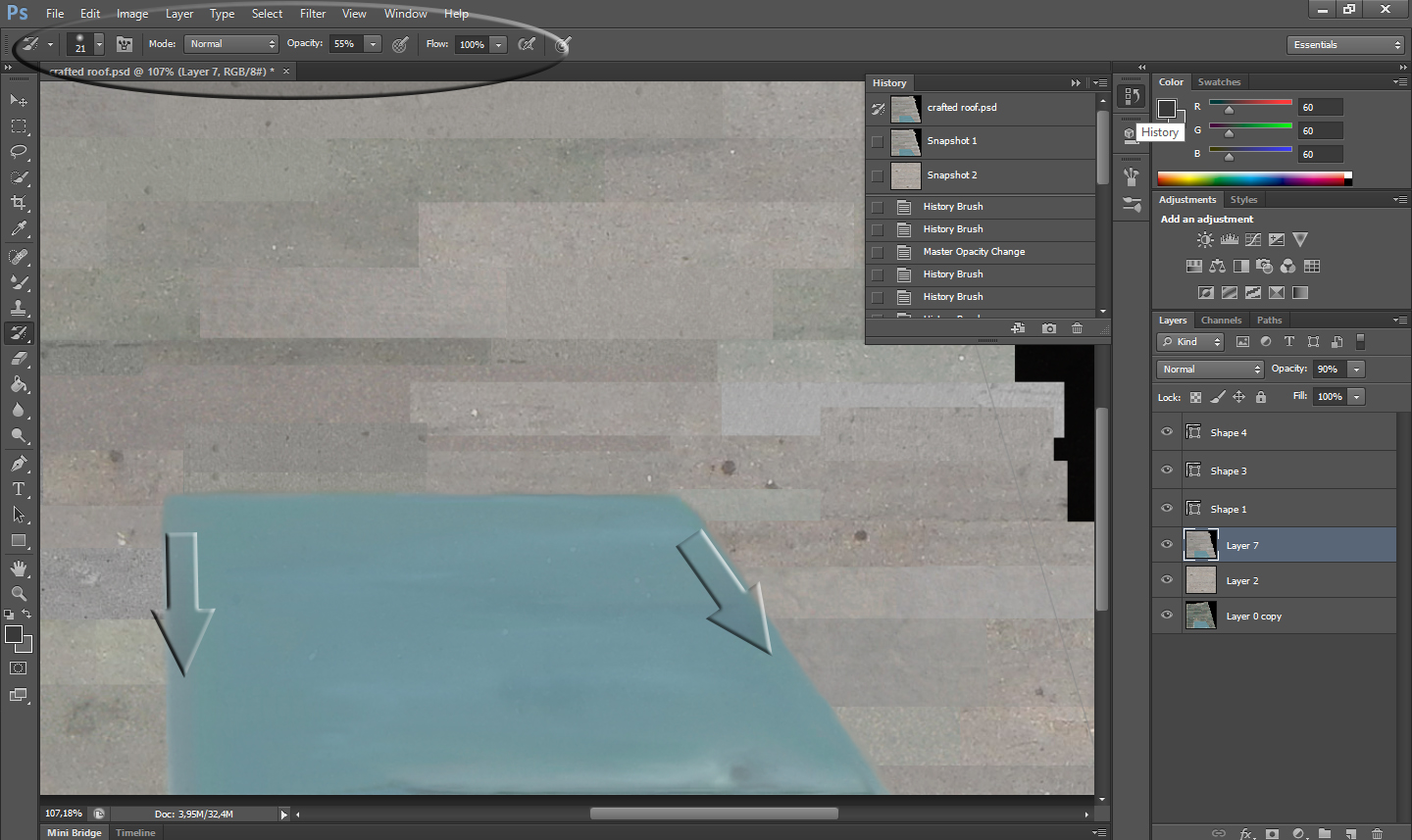
Task: Open the Timeline tab
Action: coord(135,833)
